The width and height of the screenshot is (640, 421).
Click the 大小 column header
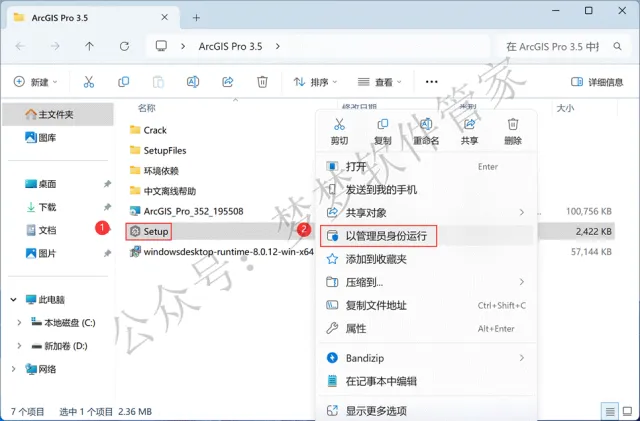pyautogui.click(x=565, y=108)
